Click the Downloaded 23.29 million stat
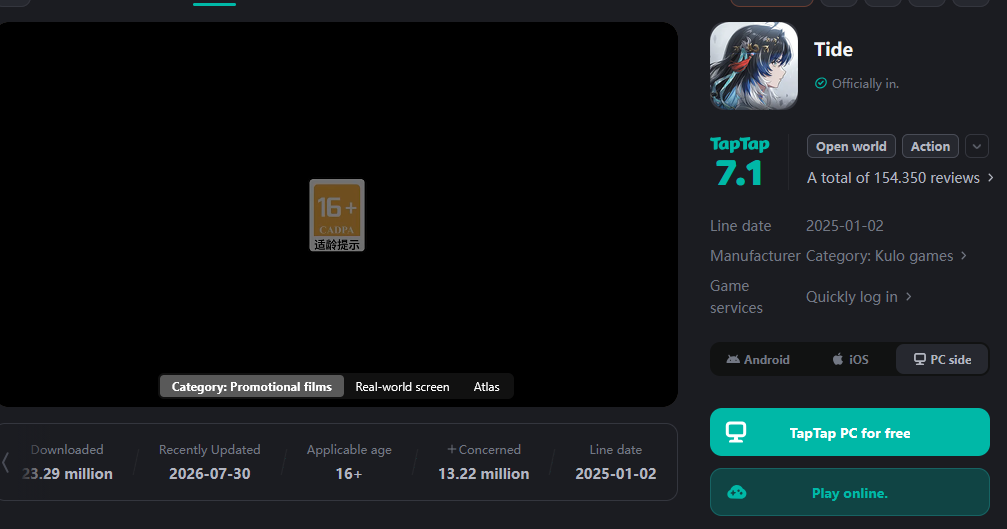The height and width of the screenshot is (529, 1007). point(67,462)
